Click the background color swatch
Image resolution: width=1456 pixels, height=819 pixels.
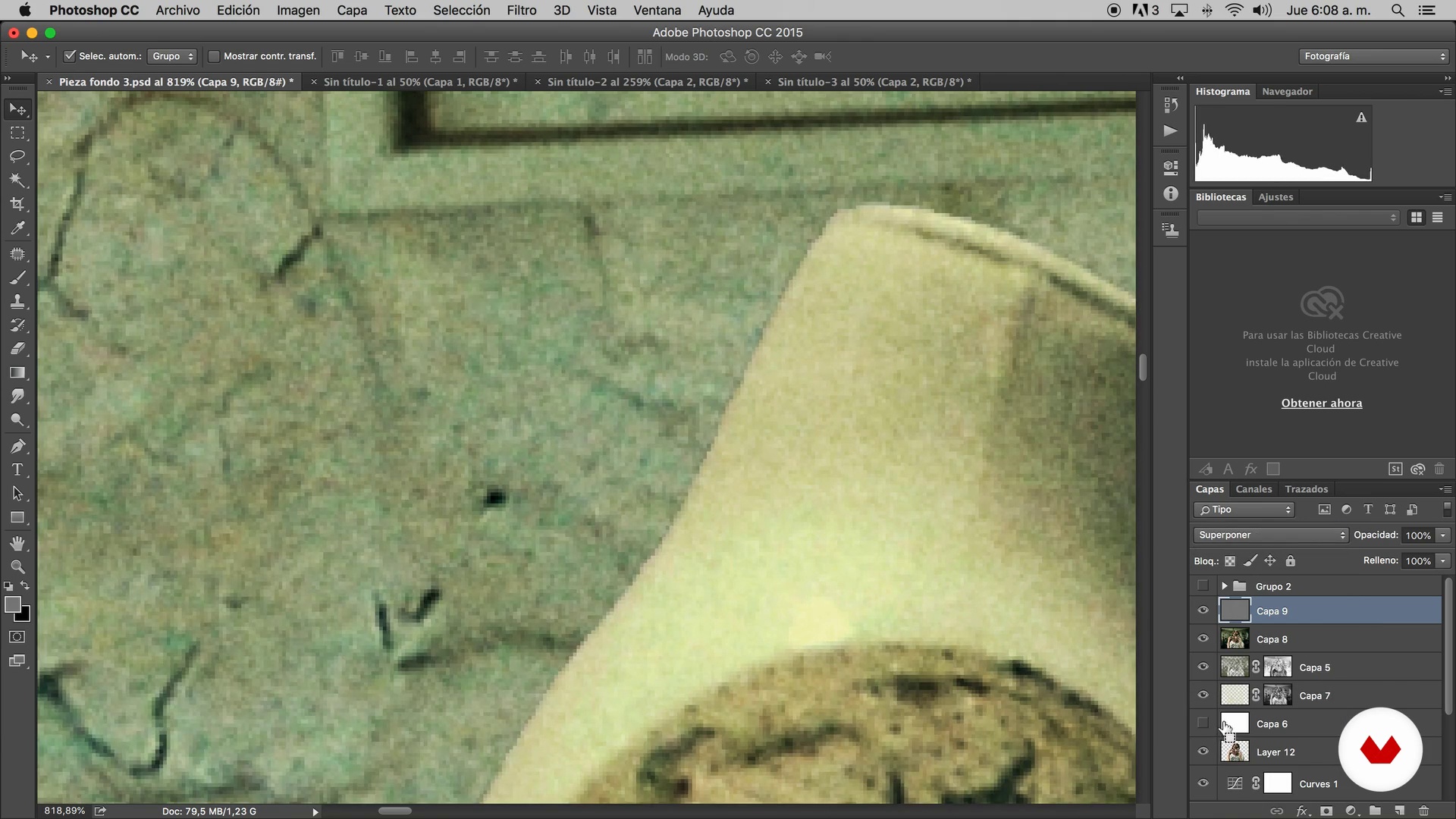25,615
